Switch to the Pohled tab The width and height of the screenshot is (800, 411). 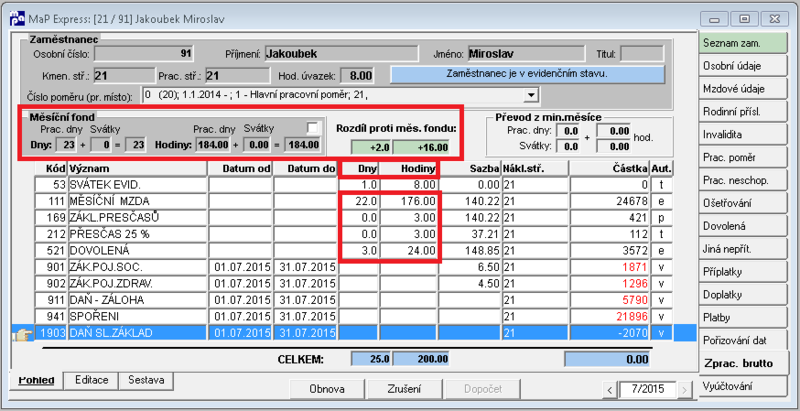35,380
